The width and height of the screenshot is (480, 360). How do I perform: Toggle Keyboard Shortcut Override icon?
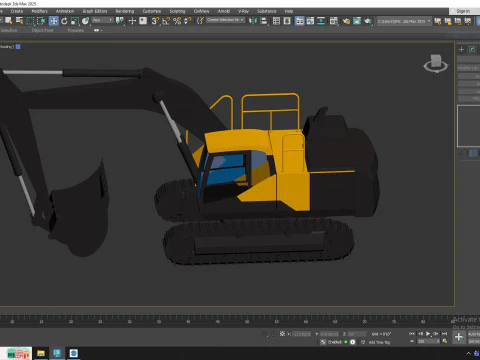[143, 21]
